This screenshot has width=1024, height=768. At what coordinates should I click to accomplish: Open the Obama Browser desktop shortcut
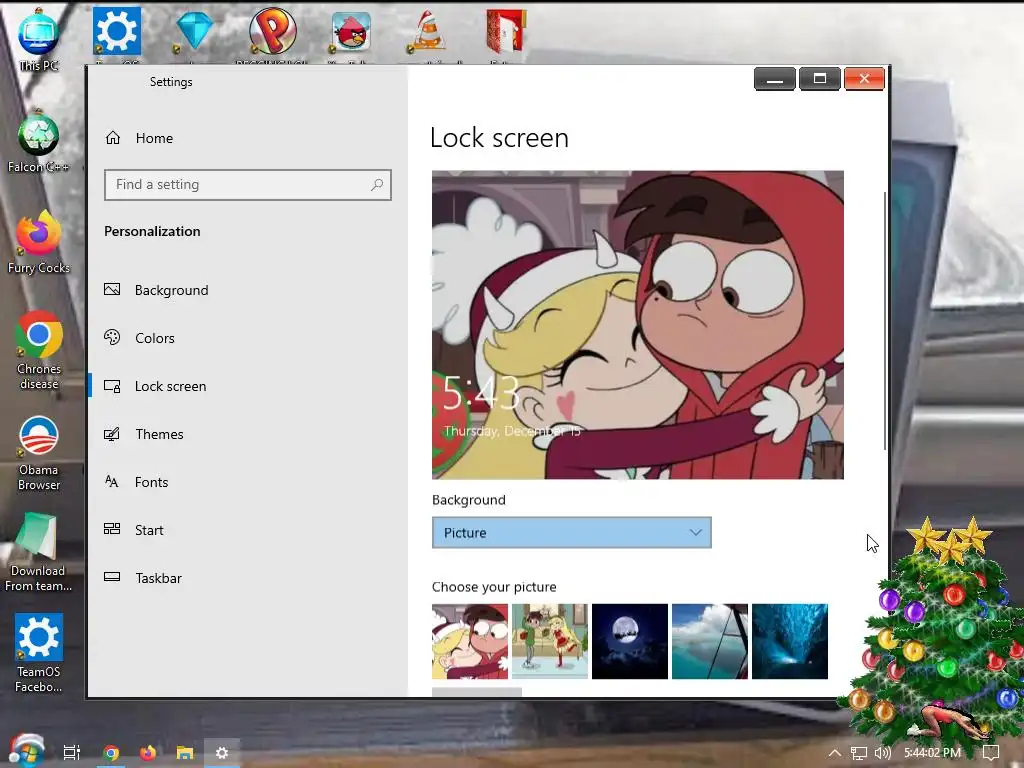[x=39, y=453]
